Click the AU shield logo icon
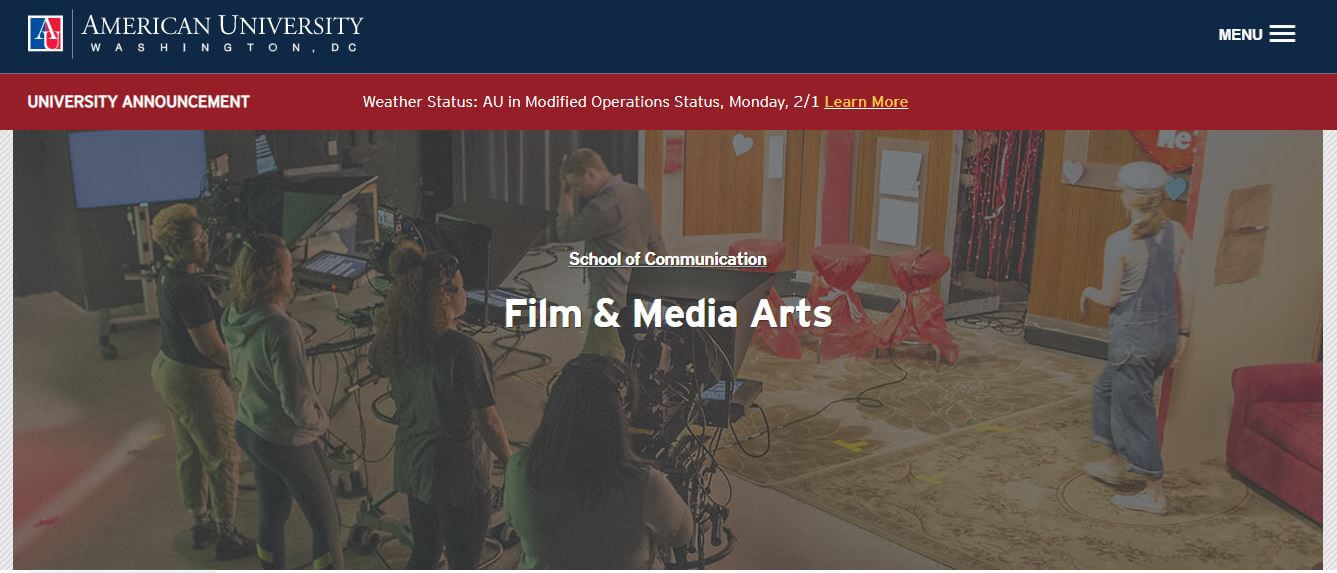Screen dimensions: 1337x573 click(45, 34)
